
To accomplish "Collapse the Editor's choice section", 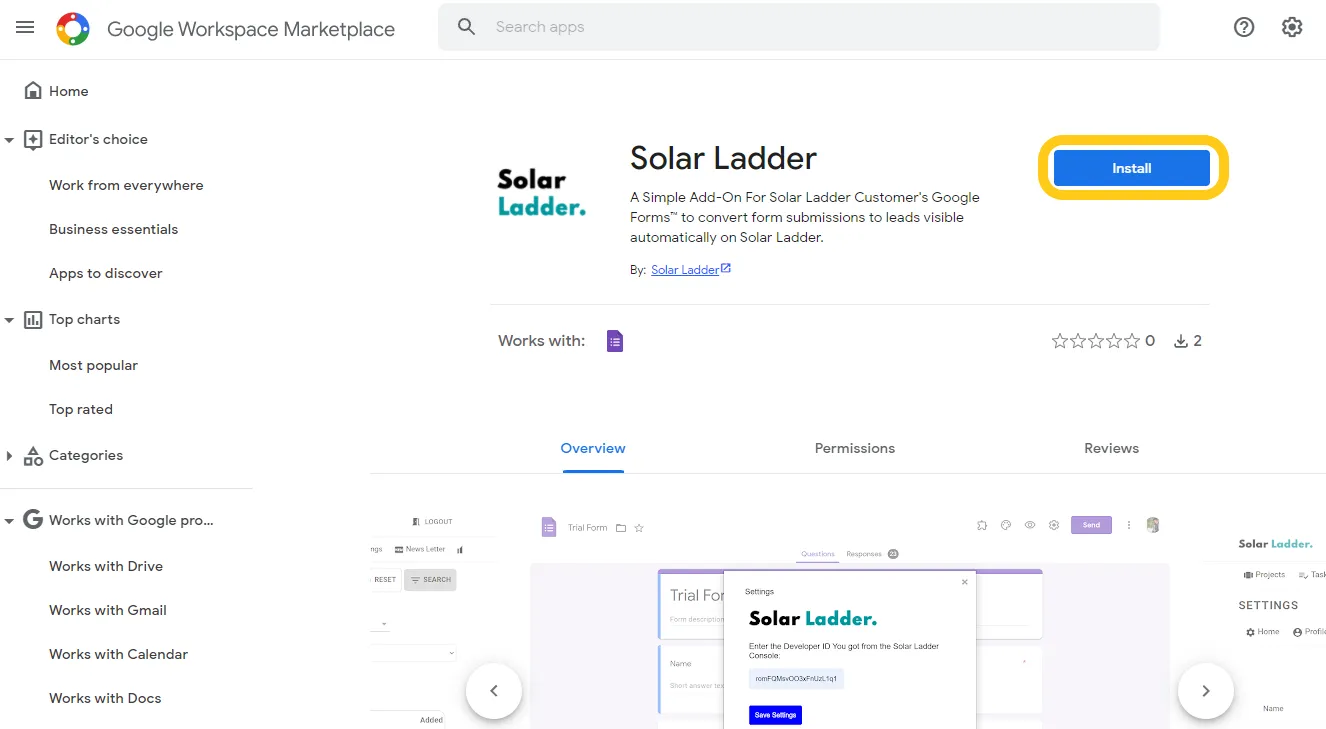I will click(x=9, y=140).
